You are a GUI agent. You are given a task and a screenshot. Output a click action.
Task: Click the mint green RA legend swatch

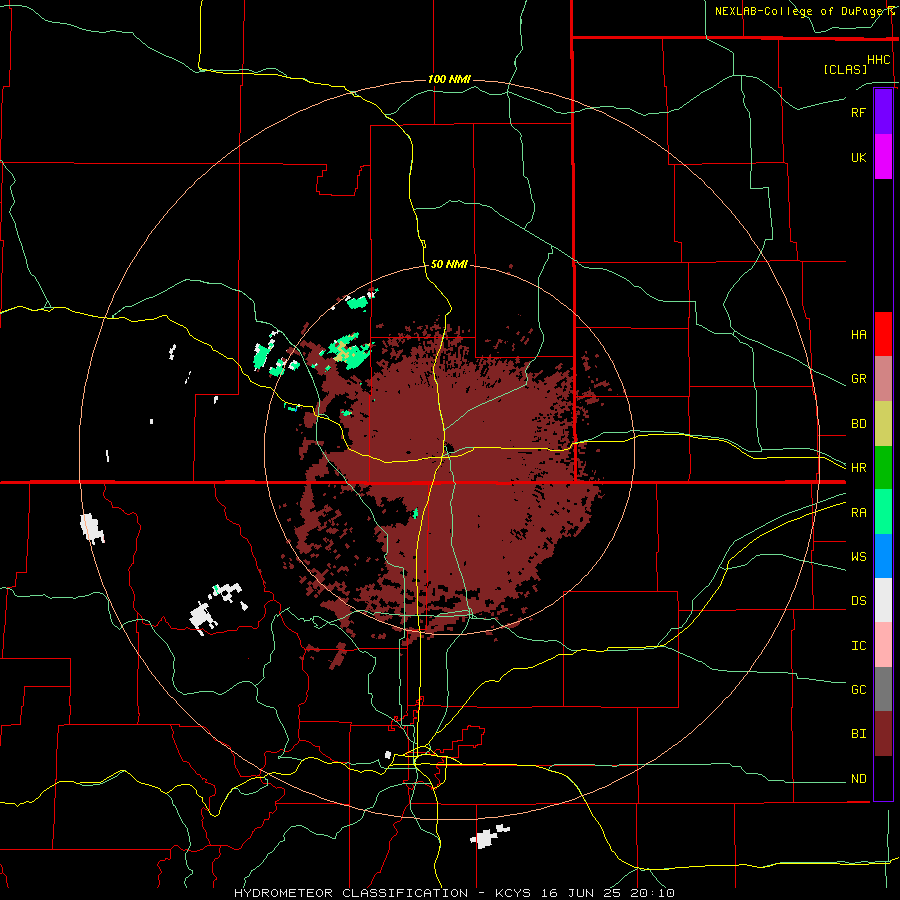883,512
